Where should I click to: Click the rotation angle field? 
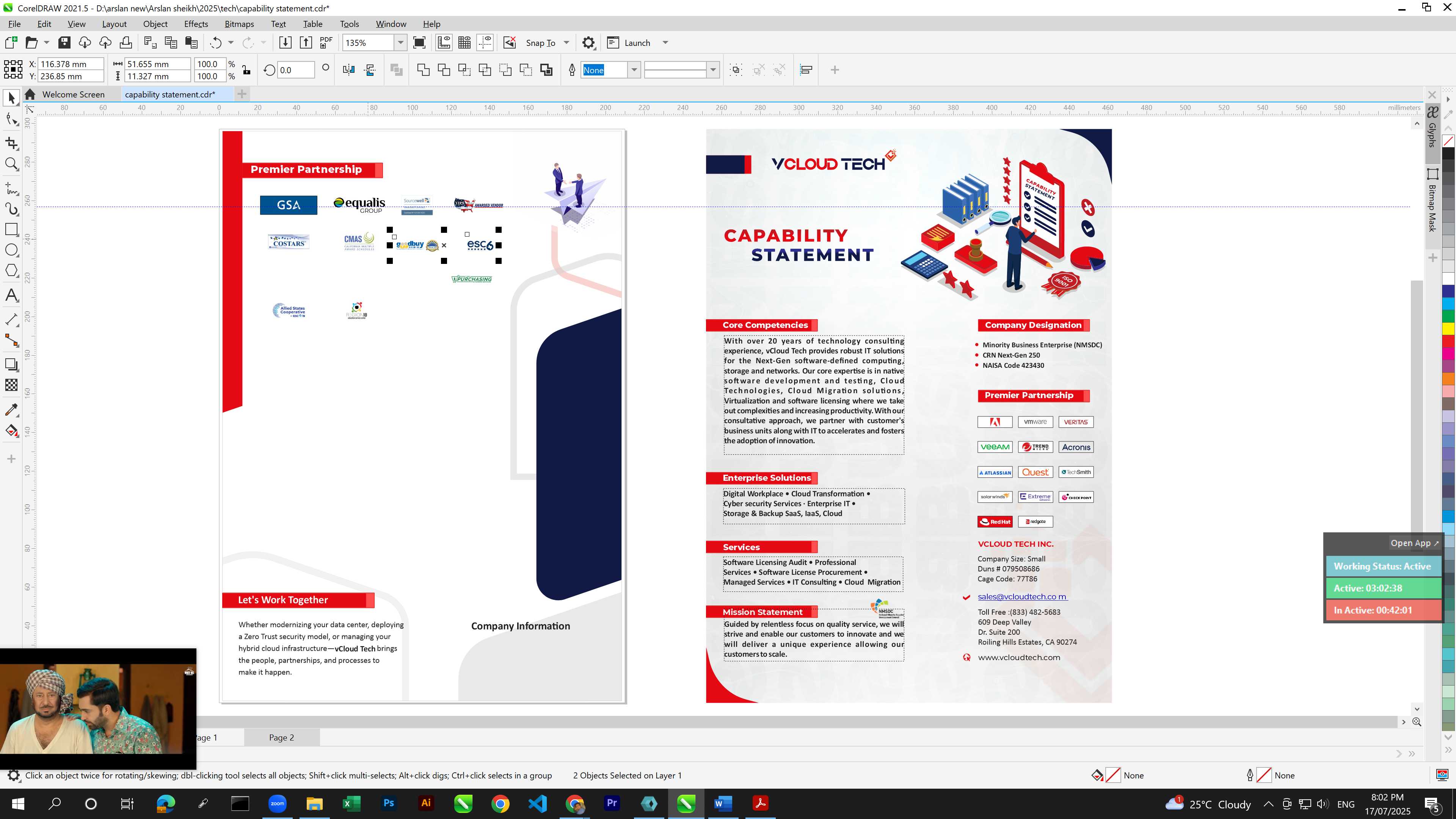coord(296,70)
